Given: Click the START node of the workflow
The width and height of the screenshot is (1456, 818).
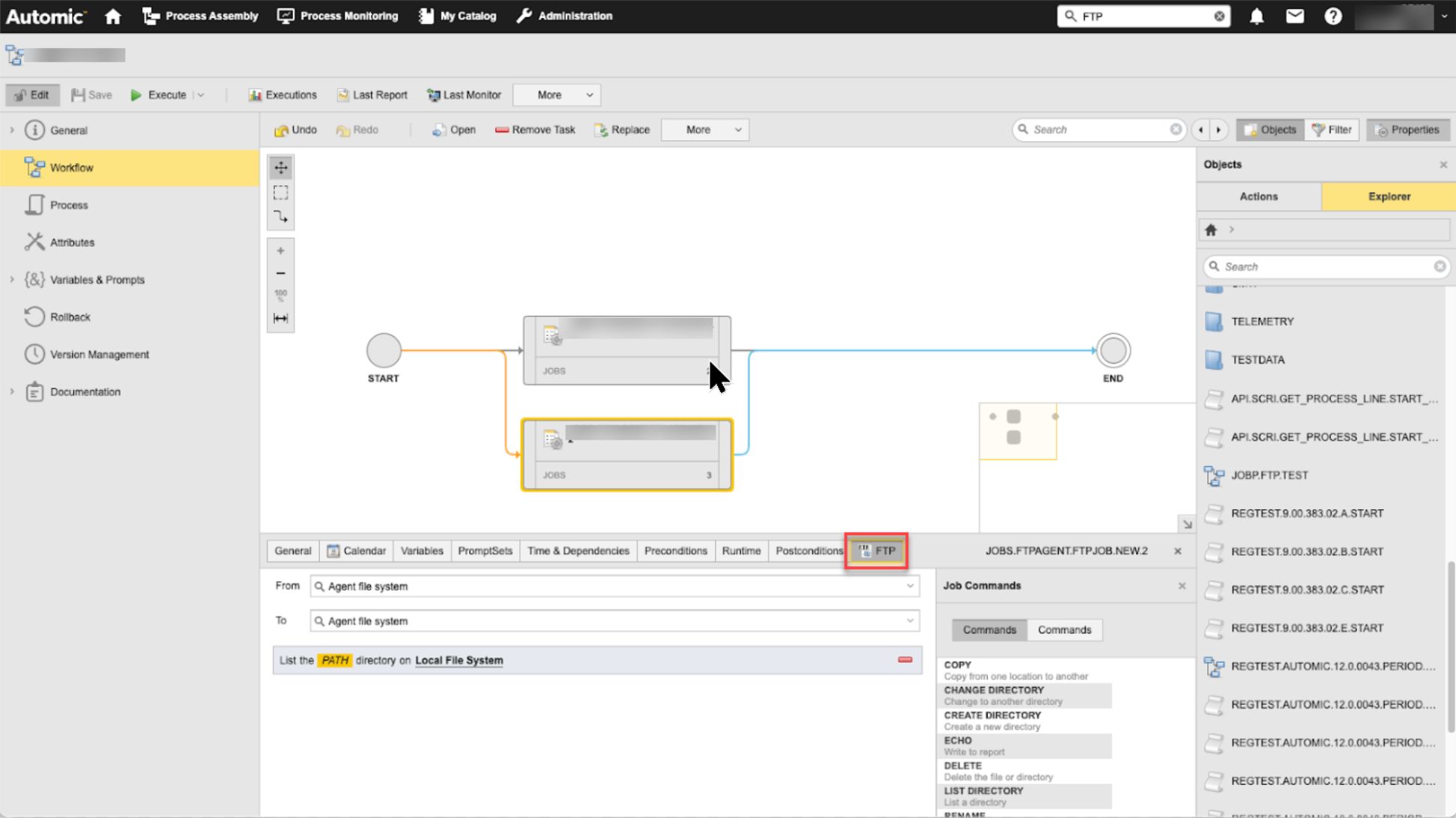Looking at the screenshot, I should (x=384, y=350).
